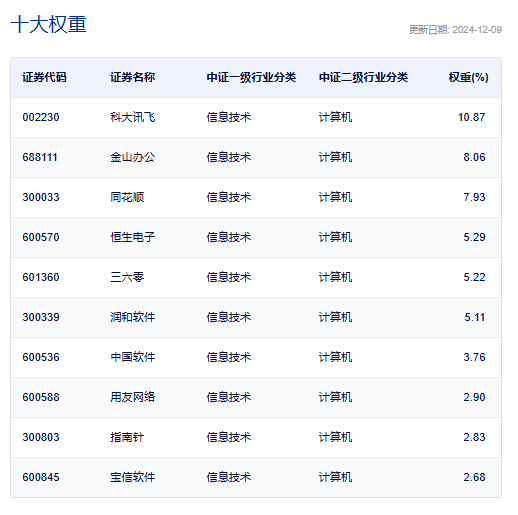Click 信息技术 in the 金山办公 row
The height and width of the screenshot is (515, 518).
[229, 157]
